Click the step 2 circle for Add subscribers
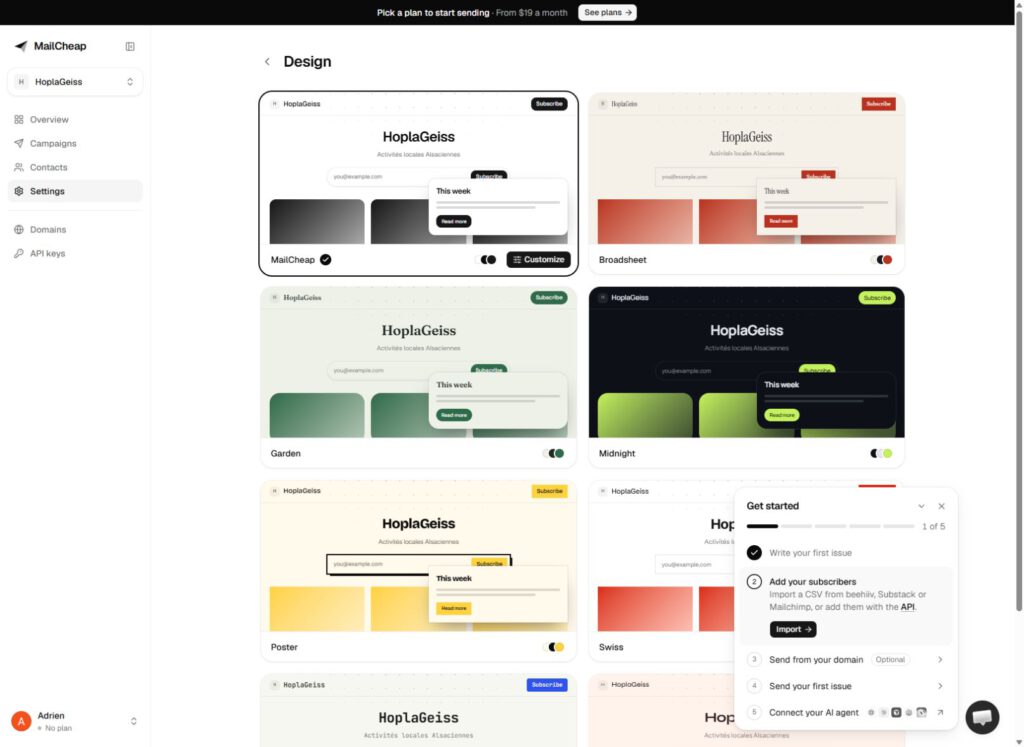1024x747 pixels. (x=754, y=581)
